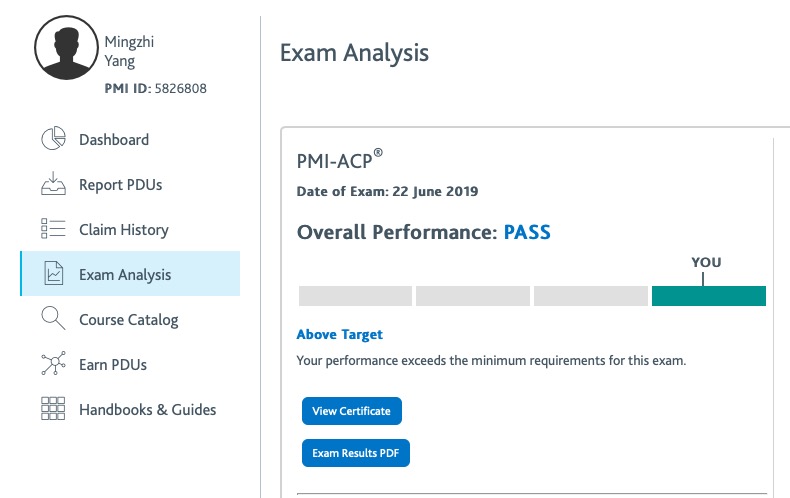Go to Report PDUs page

tap(120, 185)
